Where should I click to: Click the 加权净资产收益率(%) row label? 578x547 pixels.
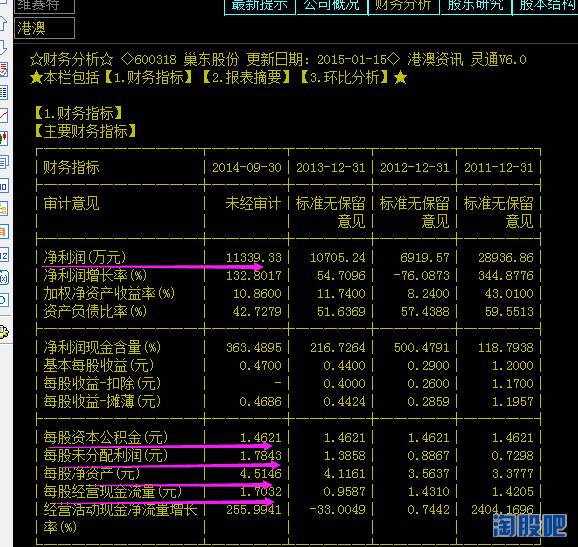point(109,293)
